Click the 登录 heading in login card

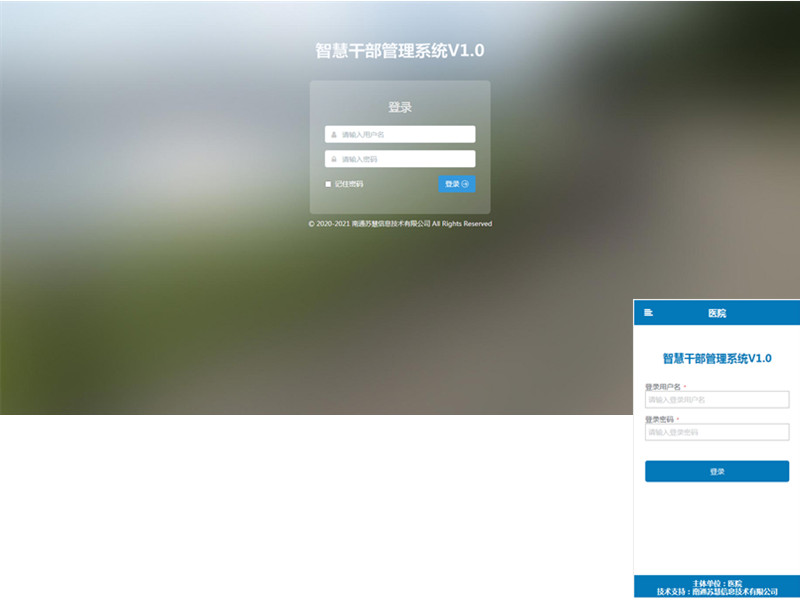pos(400,107)
